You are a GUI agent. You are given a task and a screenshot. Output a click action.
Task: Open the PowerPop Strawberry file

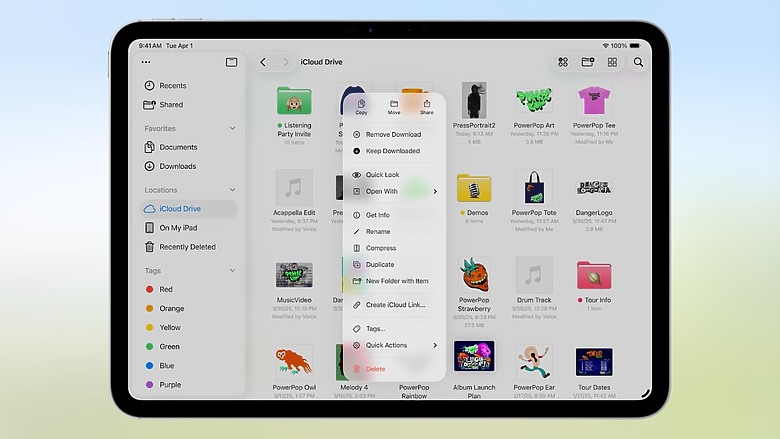coord(474,274)
